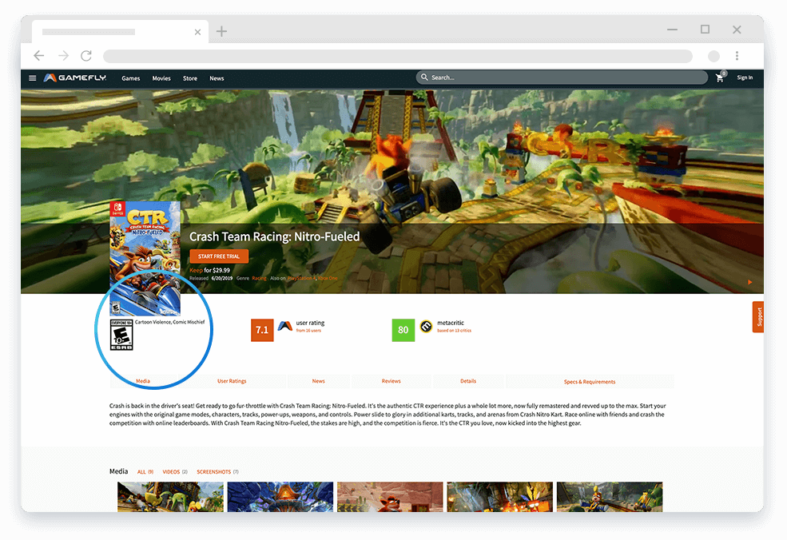The height and width of the screenshot is (540, 787).
Task: Close the current browser tab
Action: tap(198, 32)
